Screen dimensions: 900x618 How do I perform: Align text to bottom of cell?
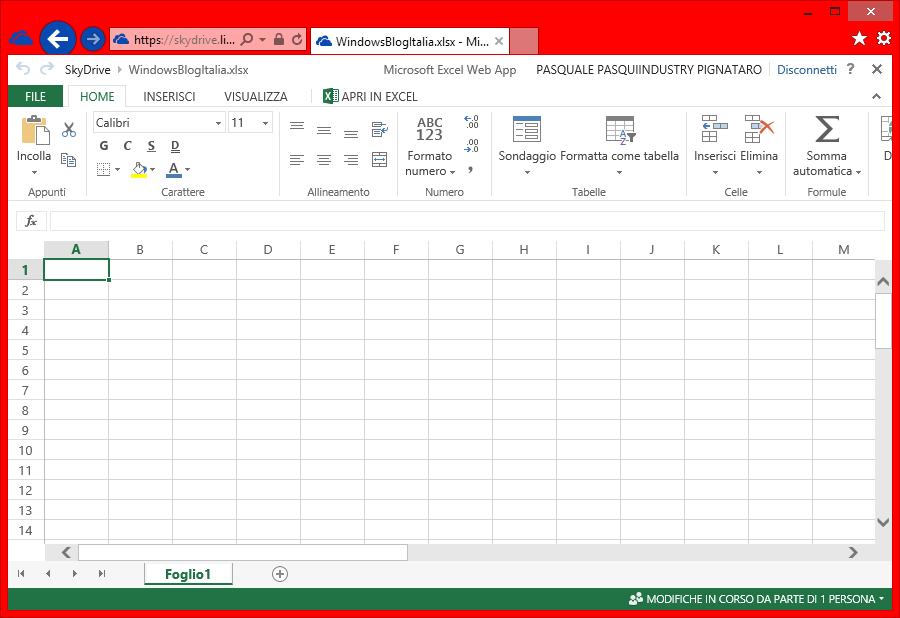[x=351, y=134]
